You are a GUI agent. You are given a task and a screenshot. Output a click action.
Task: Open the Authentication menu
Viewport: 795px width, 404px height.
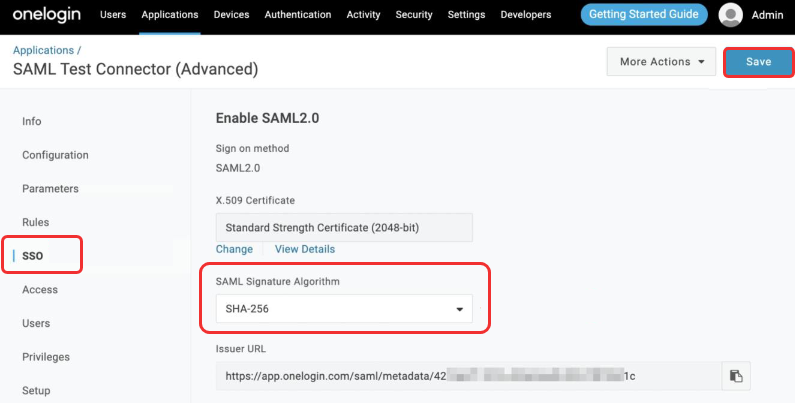tap(298, 15)
